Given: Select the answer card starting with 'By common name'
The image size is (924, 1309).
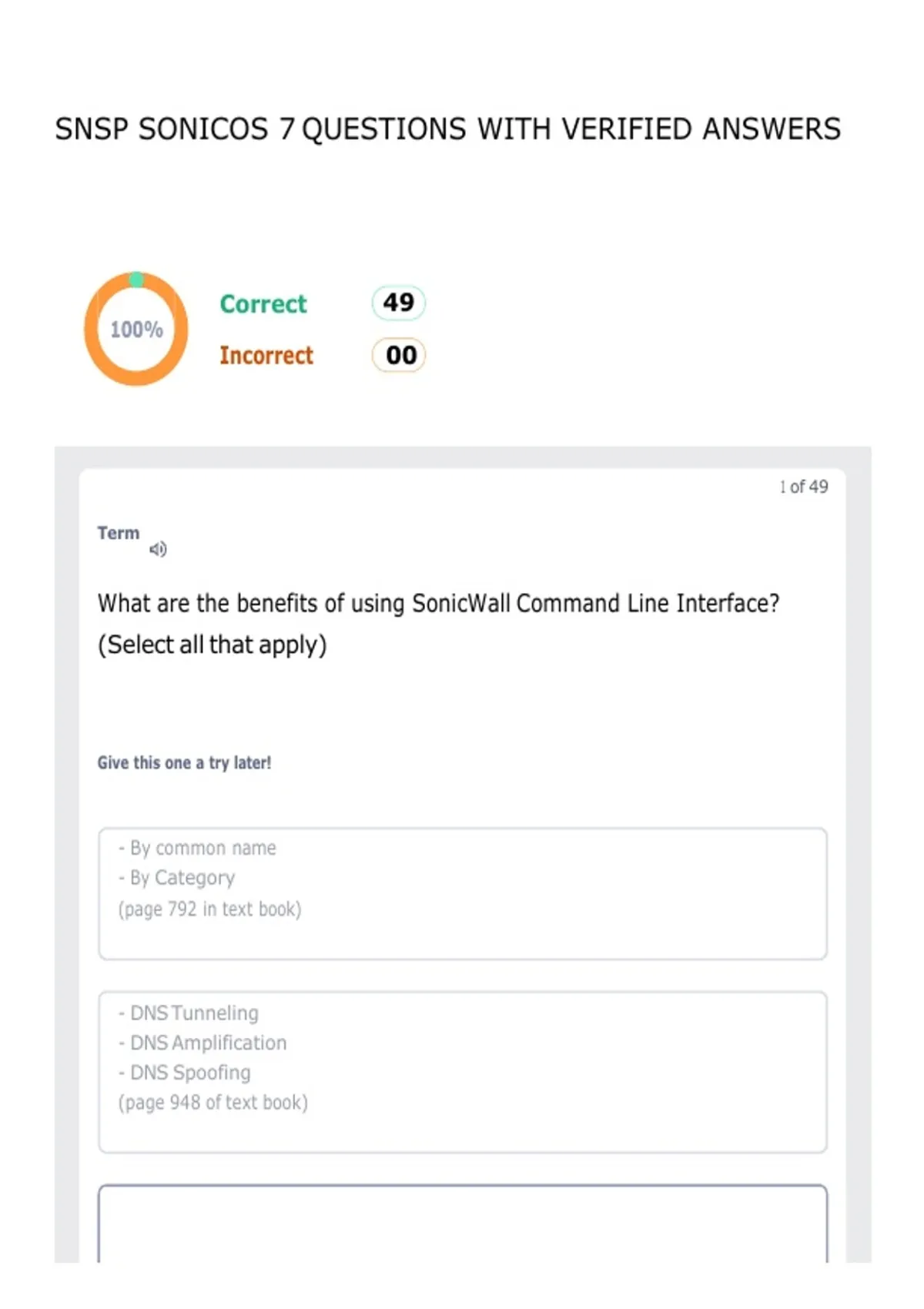Looking at the screenshot, I should coord(463,893).
